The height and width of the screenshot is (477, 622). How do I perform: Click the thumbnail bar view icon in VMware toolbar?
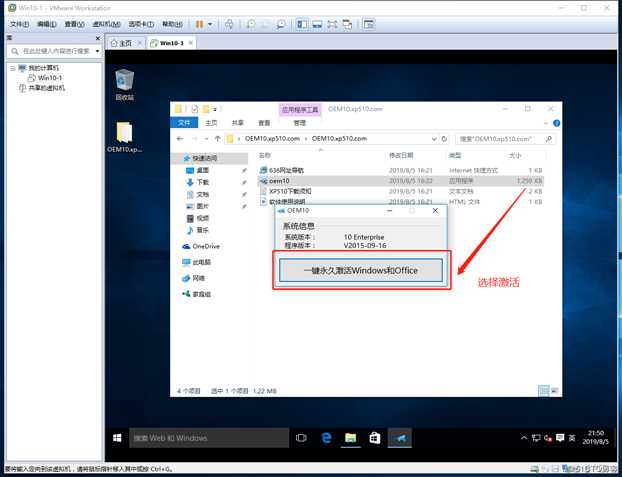[317, 25]
